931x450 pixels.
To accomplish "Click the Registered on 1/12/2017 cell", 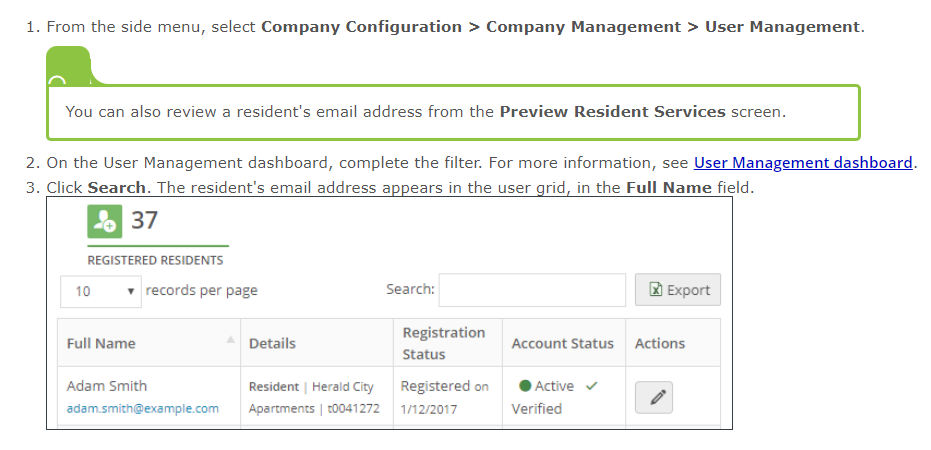I will pos(444,397).
